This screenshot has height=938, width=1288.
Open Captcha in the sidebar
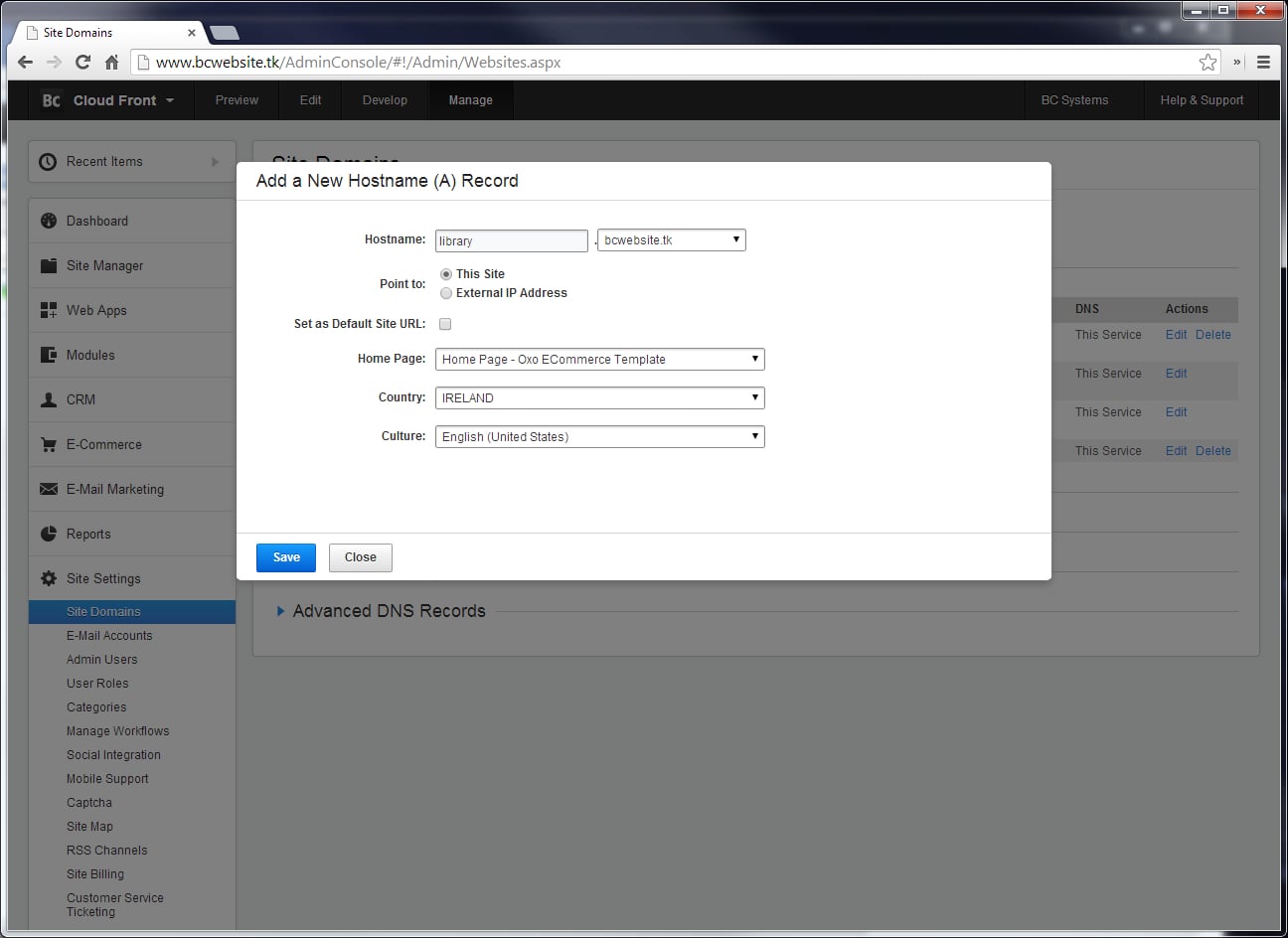(89, 803)
